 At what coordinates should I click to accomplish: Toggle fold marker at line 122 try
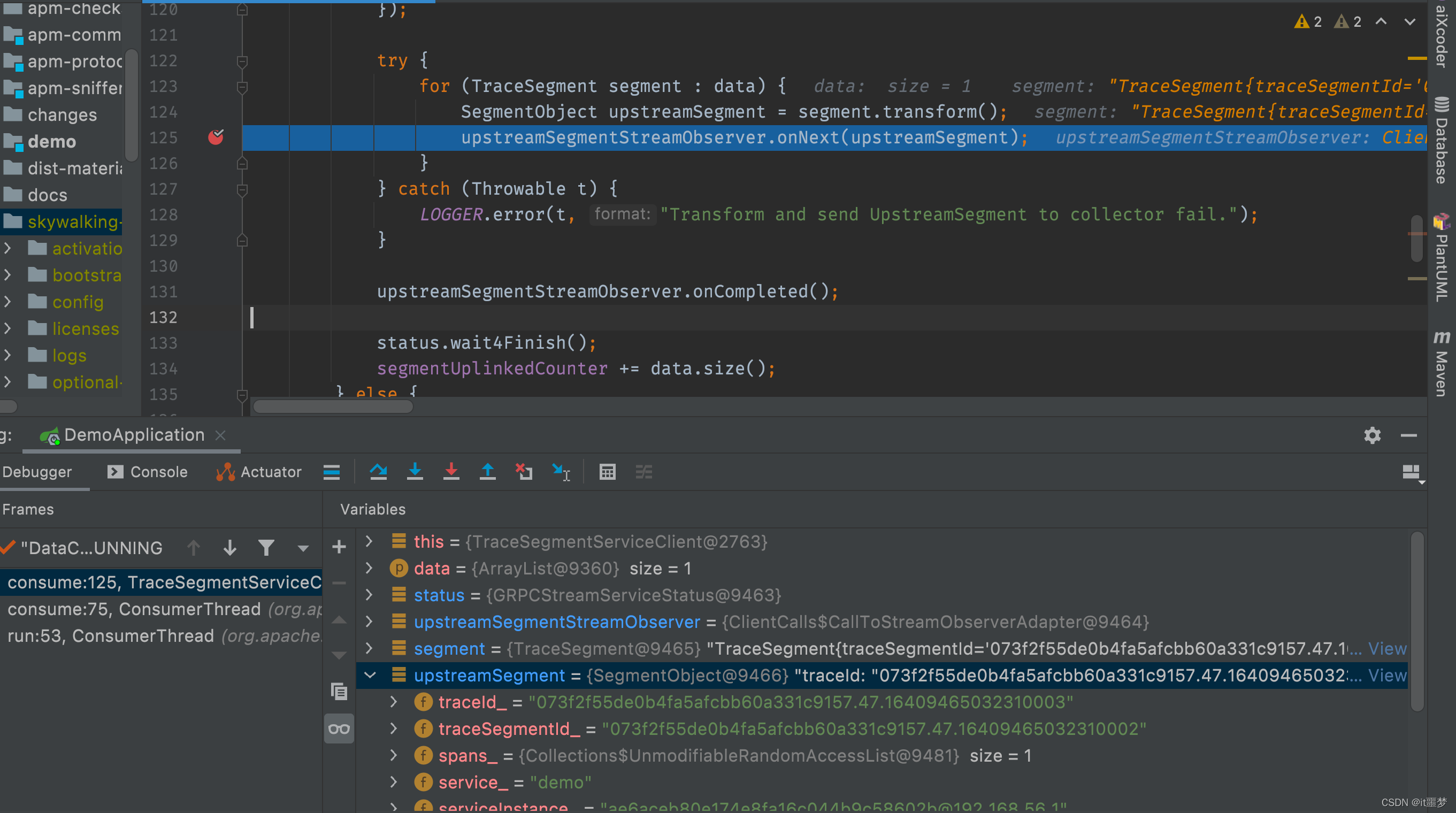point(242,61)
